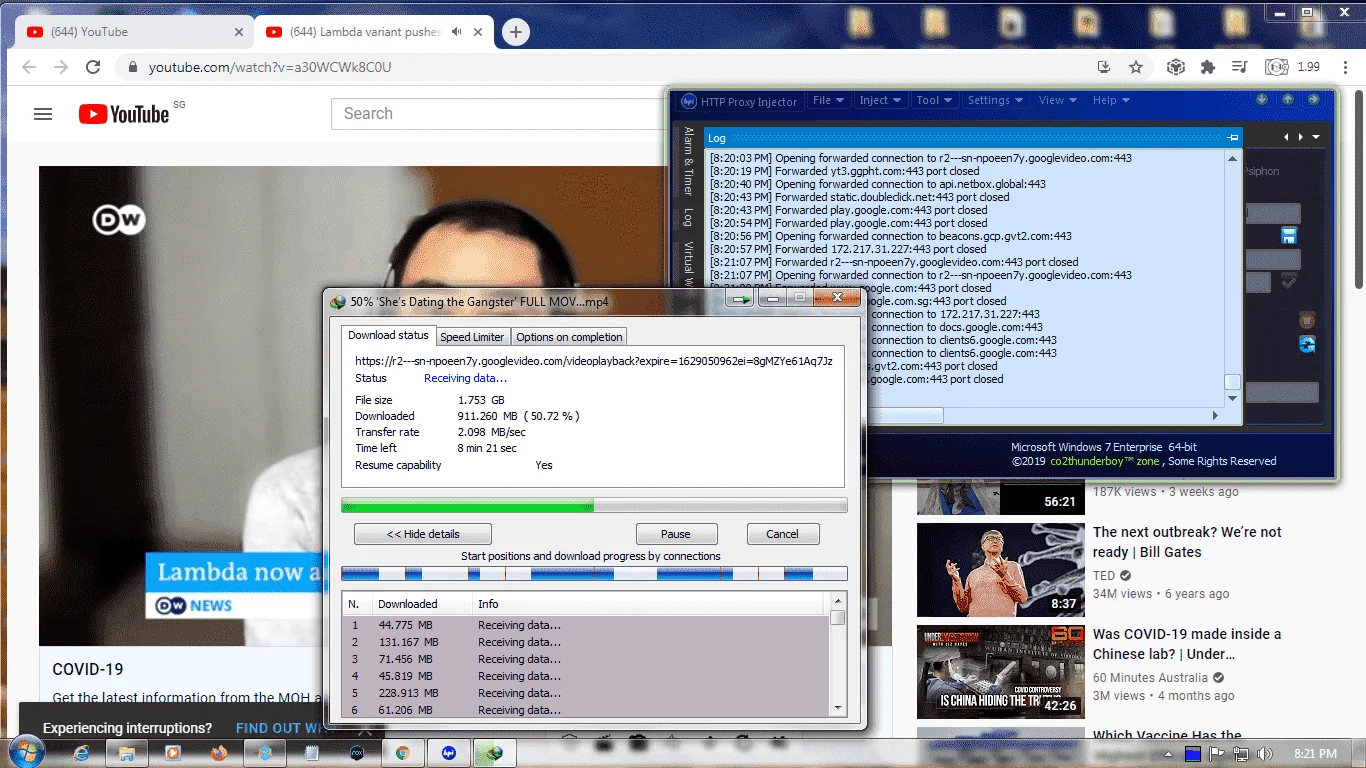The height and width of the screenshot is (768, 1366).
Task: Click the blue save icon in HTTP Proxy Injector
Action: coord(1289,236)
